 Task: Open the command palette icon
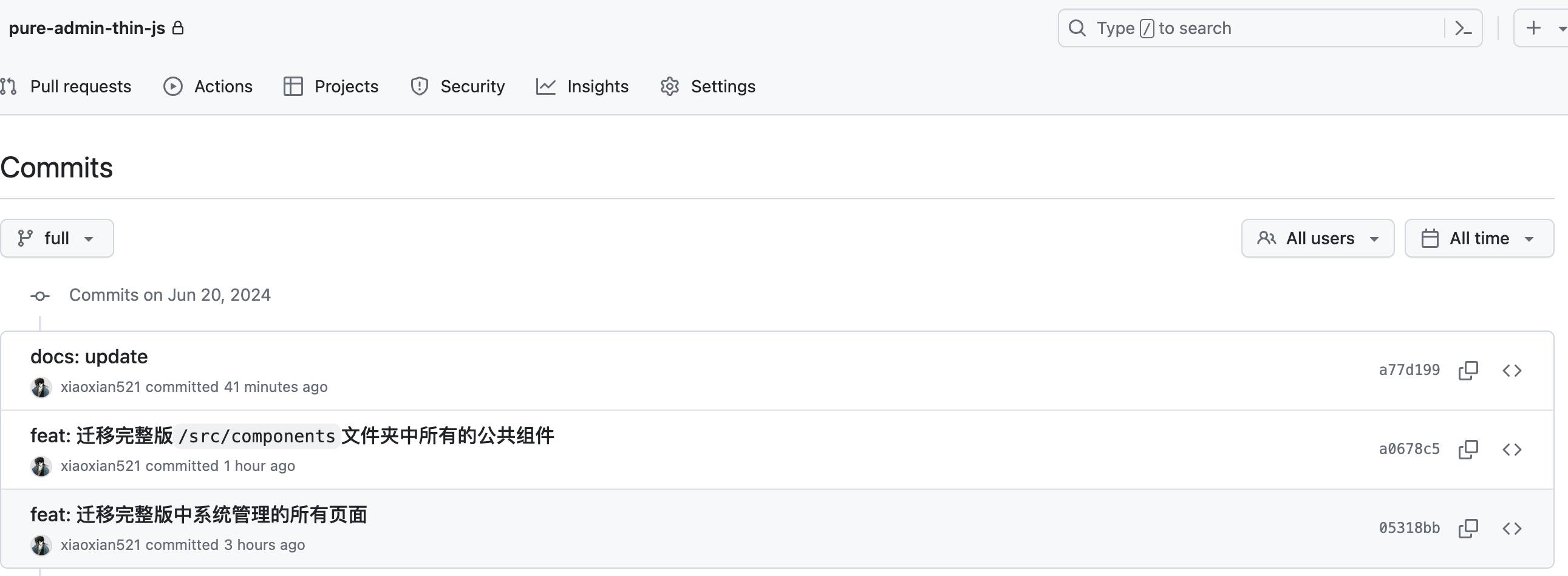1463,28
